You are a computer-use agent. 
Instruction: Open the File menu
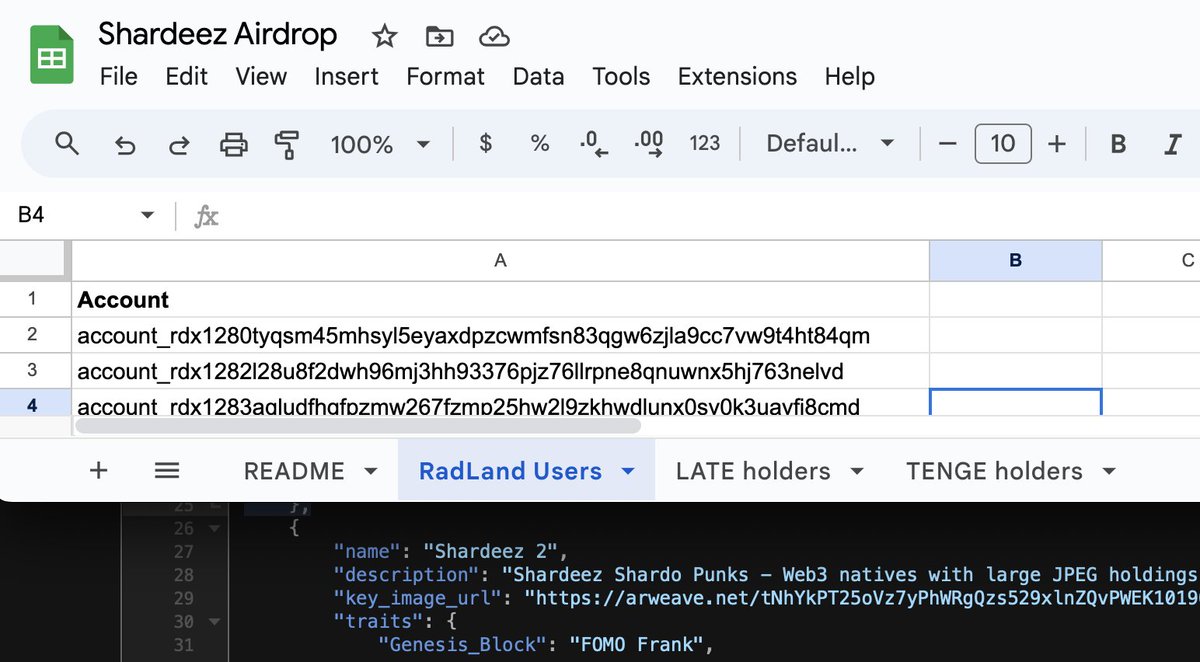pos(119,77)
